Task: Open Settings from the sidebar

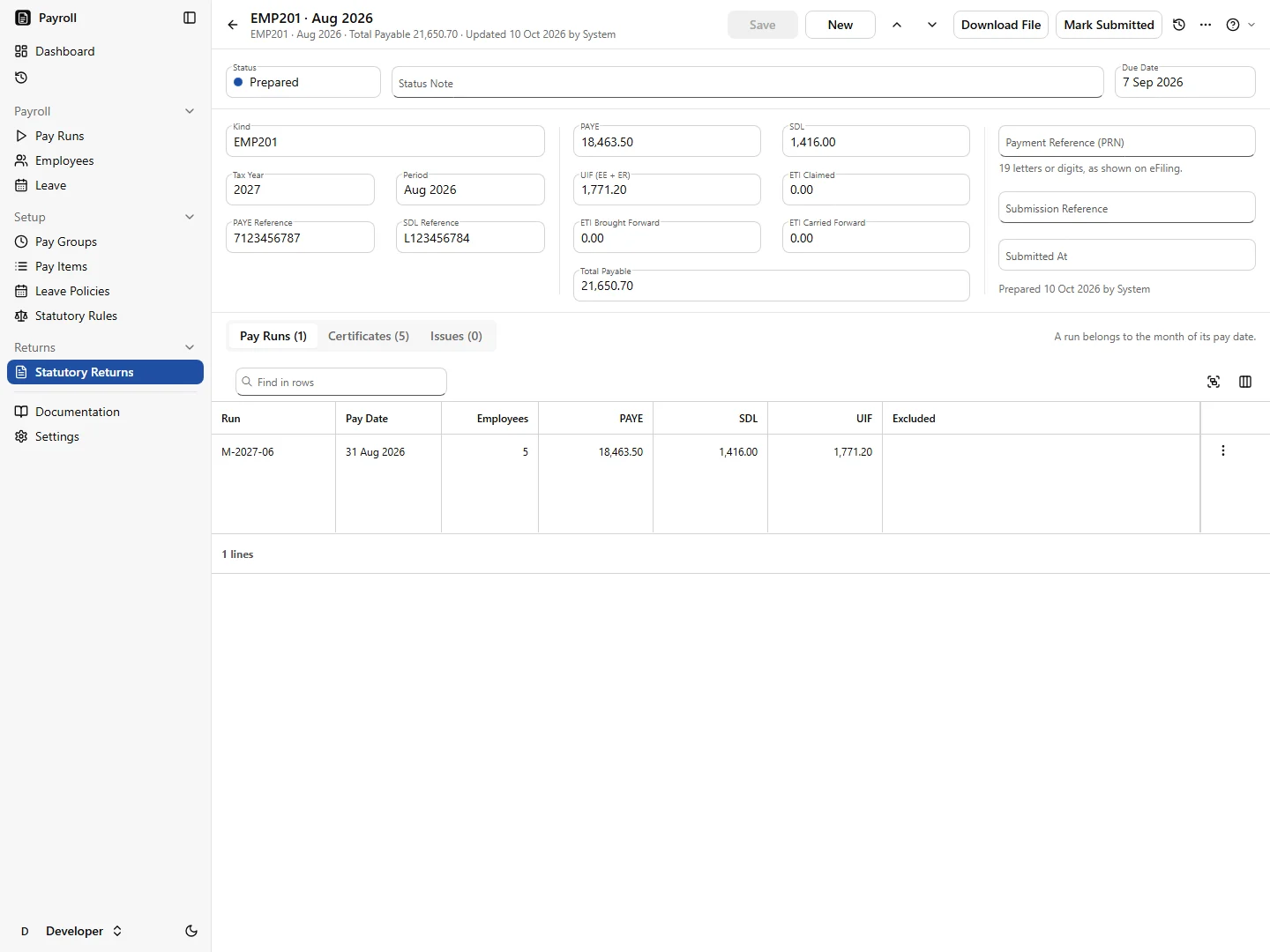Action: click(x=105, y=436)
